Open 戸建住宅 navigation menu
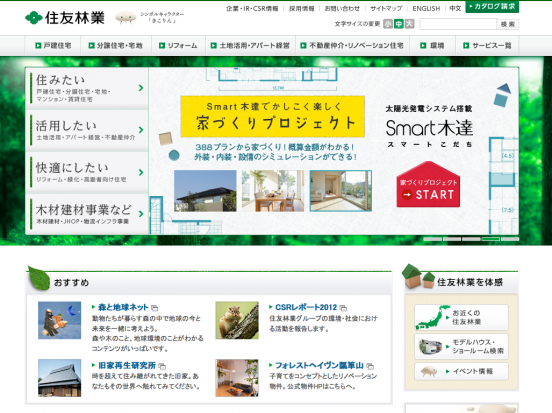Viewport: 552px width, 413px height. [x=53, y=45]
